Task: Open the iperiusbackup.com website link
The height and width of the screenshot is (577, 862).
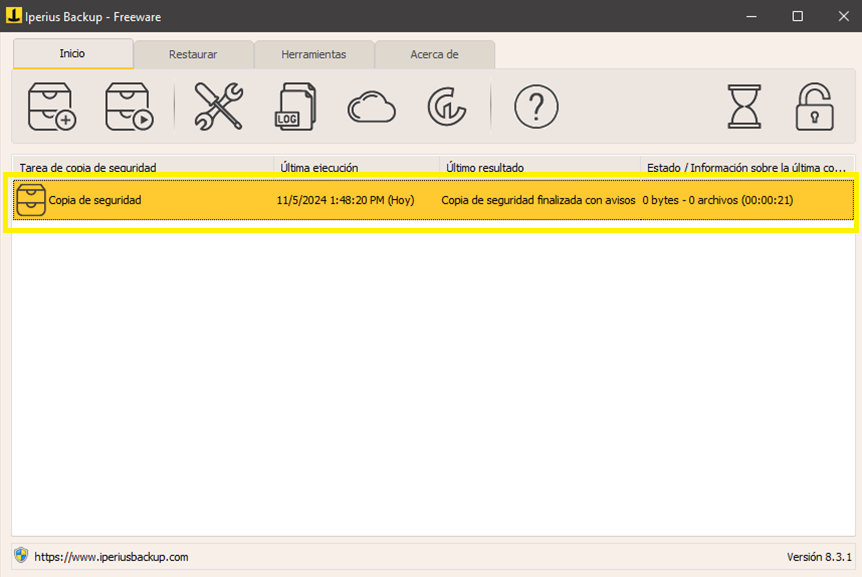Action: [111, 557]
